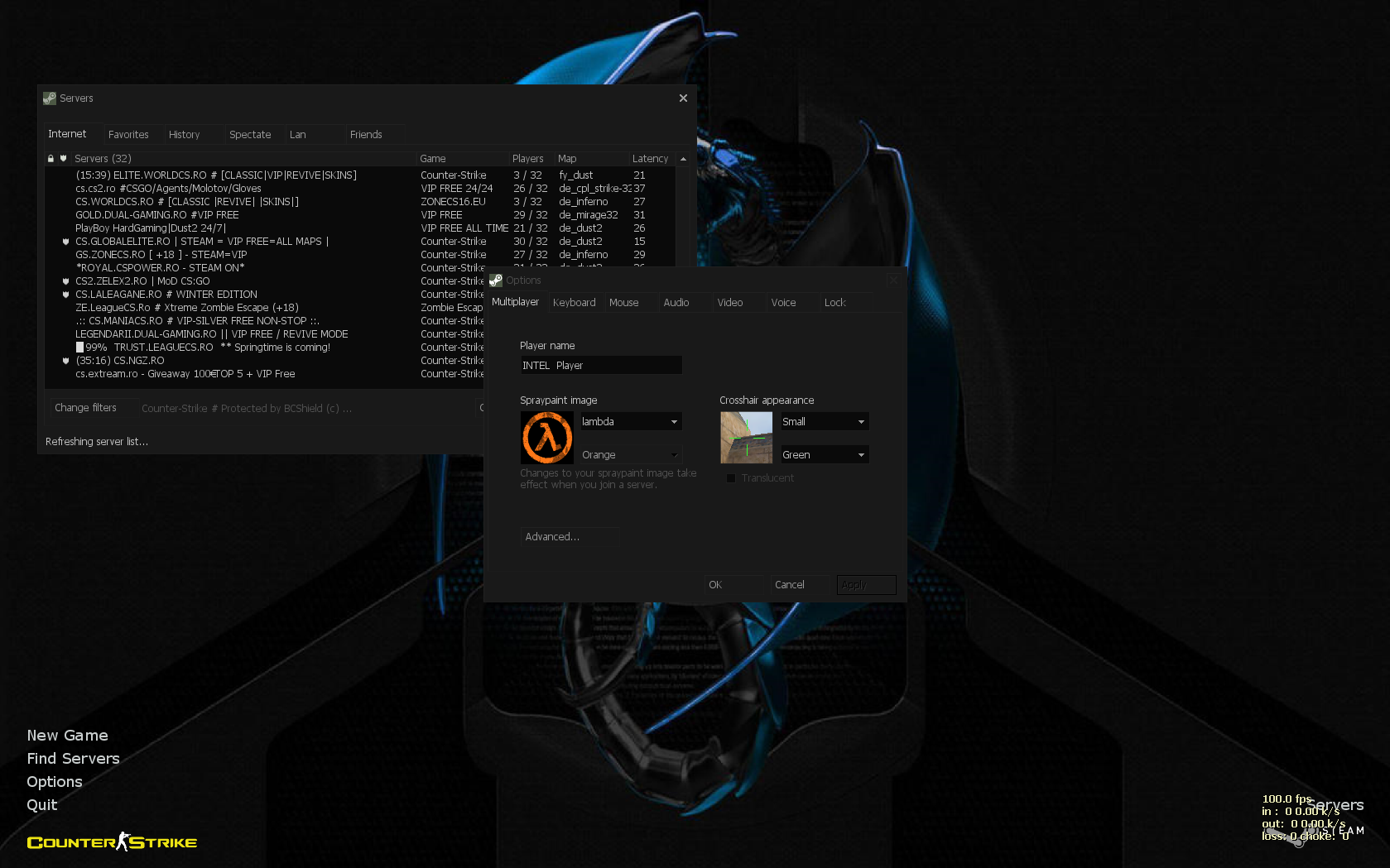This screenshot has width=1390, height=868.
Task: Click the shield icon beside CS.NGZ.RO server
Action: click(65, 361)
